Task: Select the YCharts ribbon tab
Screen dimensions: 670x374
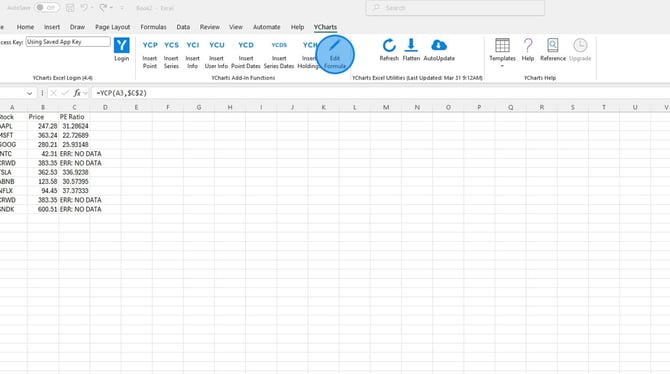Action: coord(325,27)
